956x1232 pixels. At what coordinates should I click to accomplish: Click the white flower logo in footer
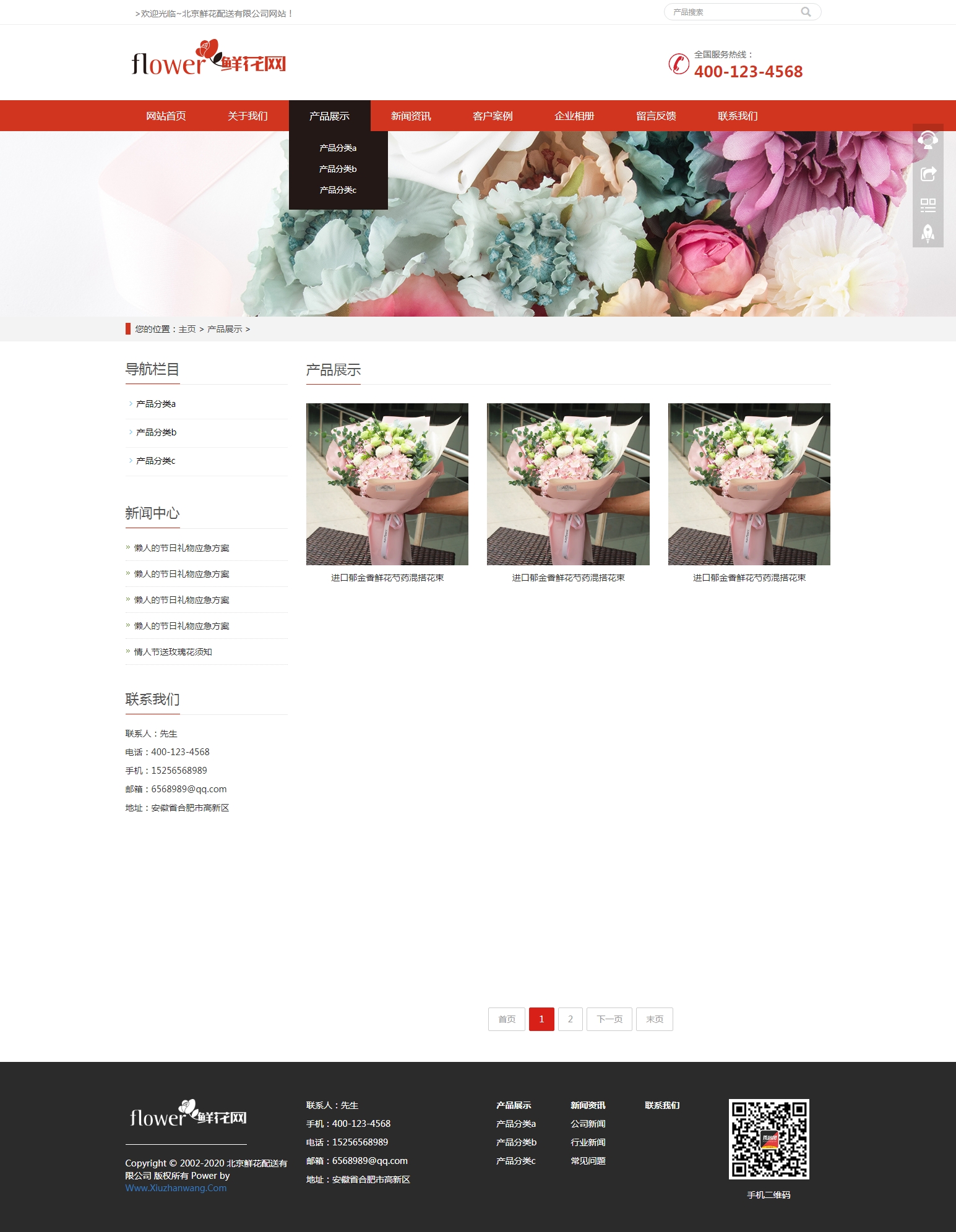pos(188,1114)
